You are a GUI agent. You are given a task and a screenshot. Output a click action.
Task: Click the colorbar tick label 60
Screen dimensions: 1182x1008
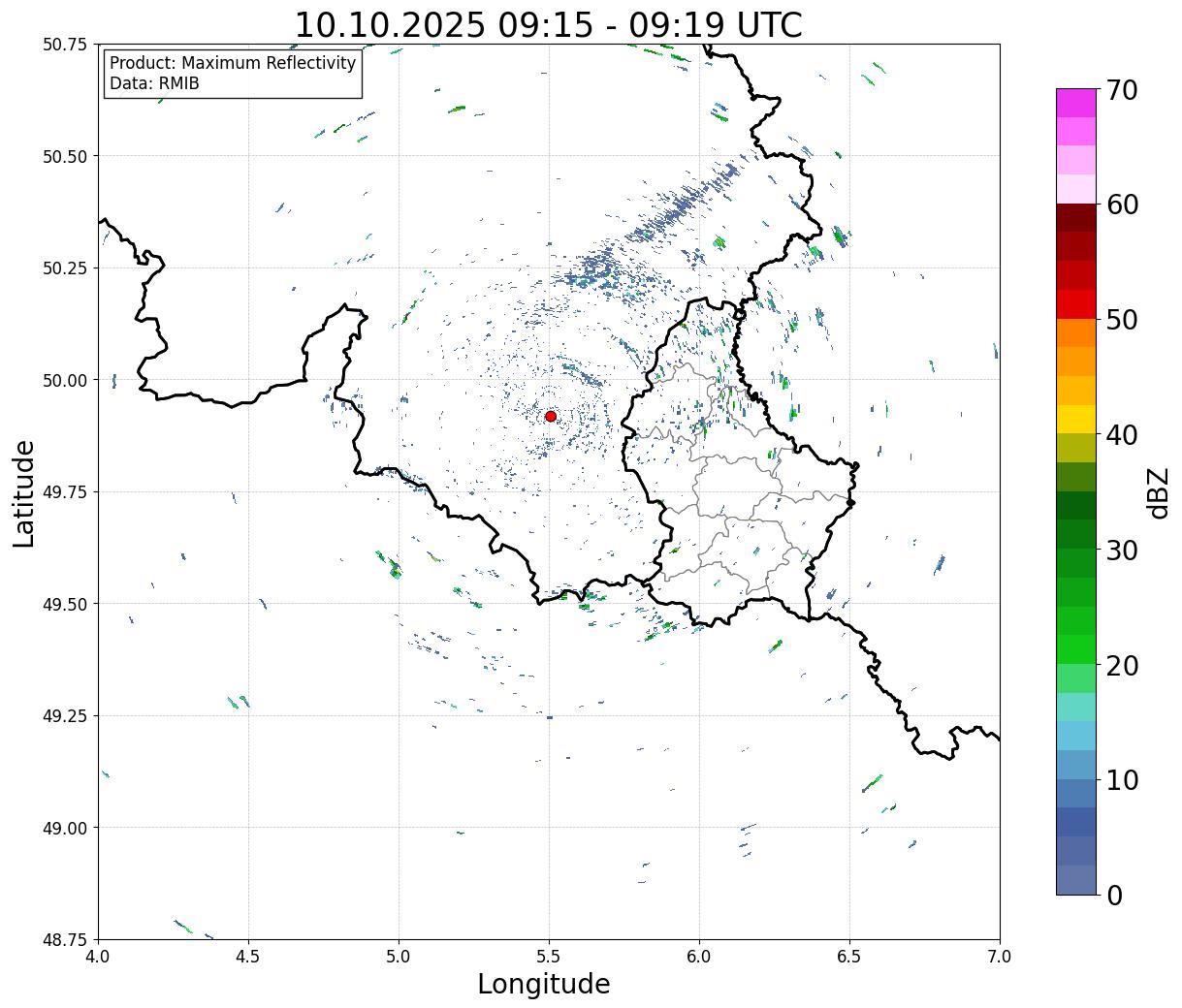pos(1122,205)
